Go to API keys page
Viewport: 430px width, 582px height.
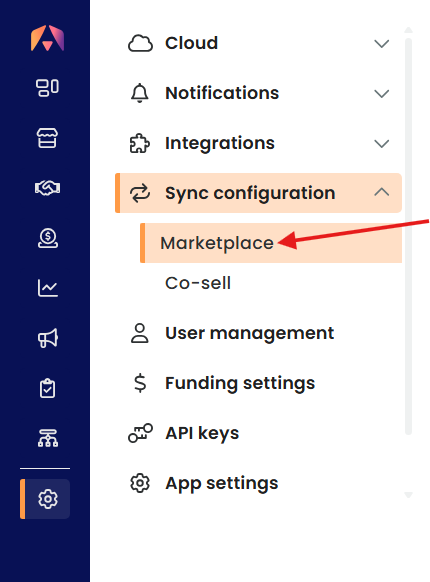coord(202,433)
